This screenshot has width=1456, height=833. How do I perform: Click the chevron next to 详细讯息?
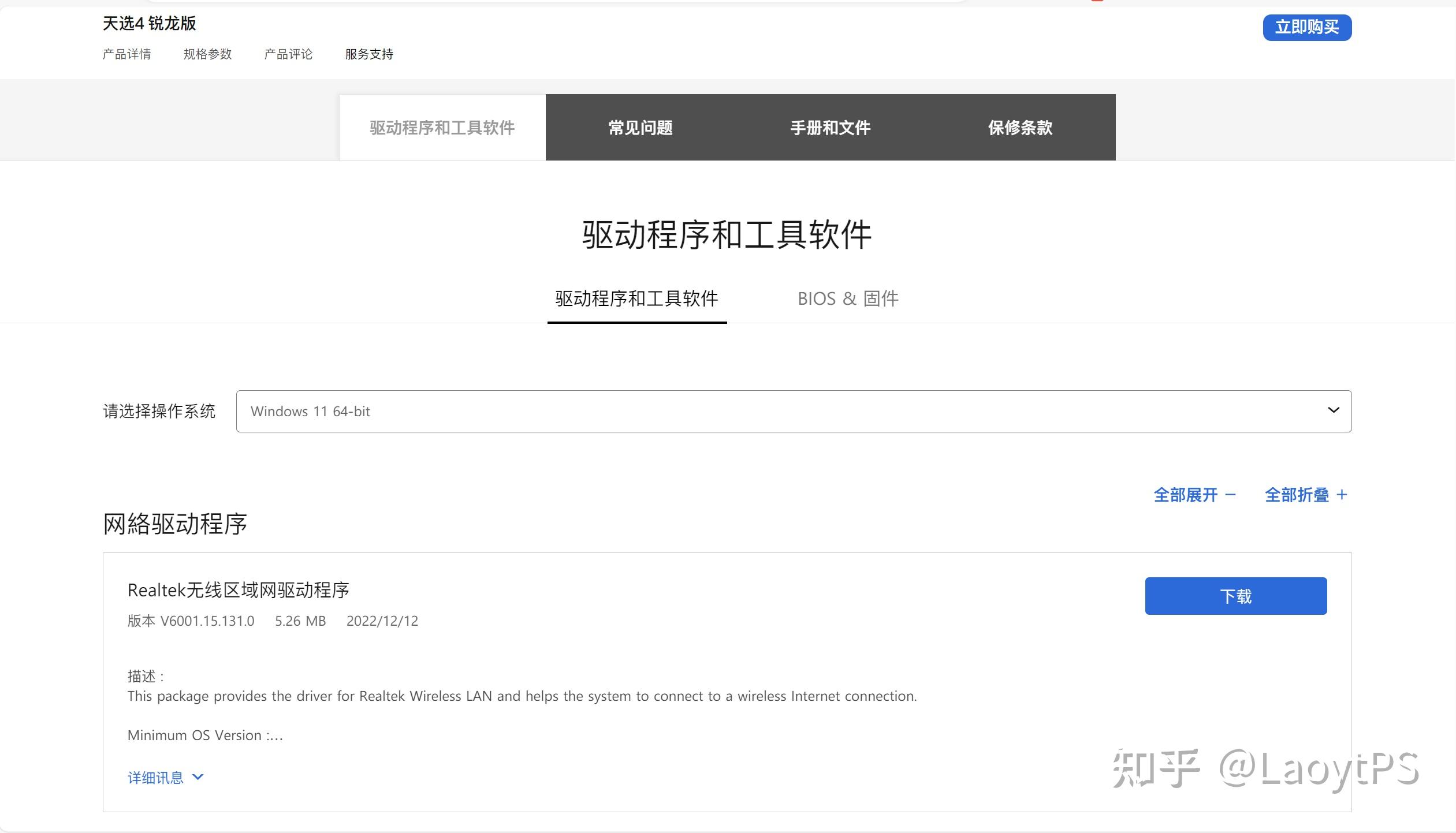pos(198,777)
